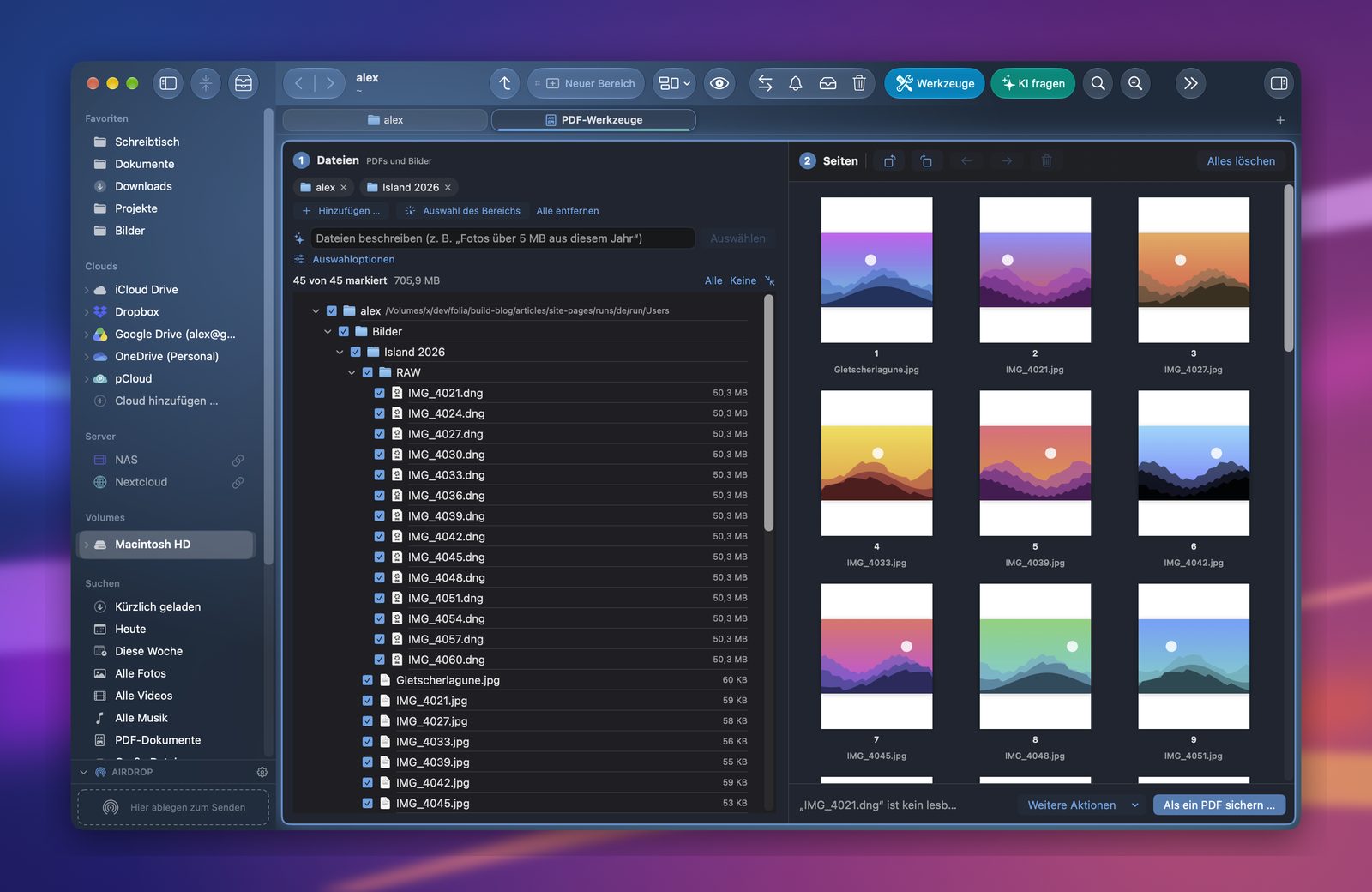Rotate pages left in Seiten panel
Image resolution: width=1372 pixels, height=892 pixels.
tap(890, 160)
